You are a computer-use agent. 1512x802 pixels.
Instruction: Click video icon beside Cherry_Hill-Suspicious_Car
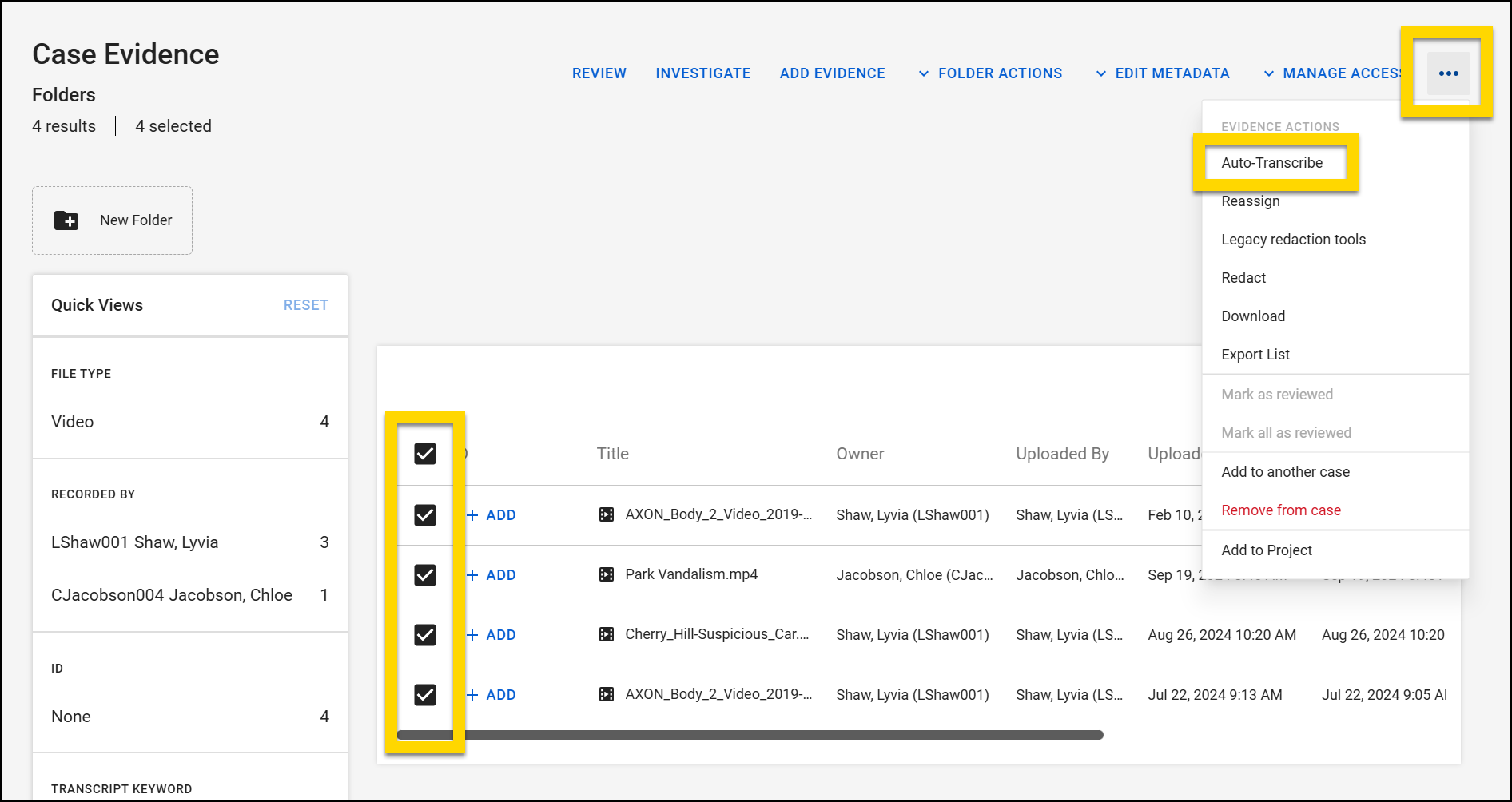coord(607,634)
